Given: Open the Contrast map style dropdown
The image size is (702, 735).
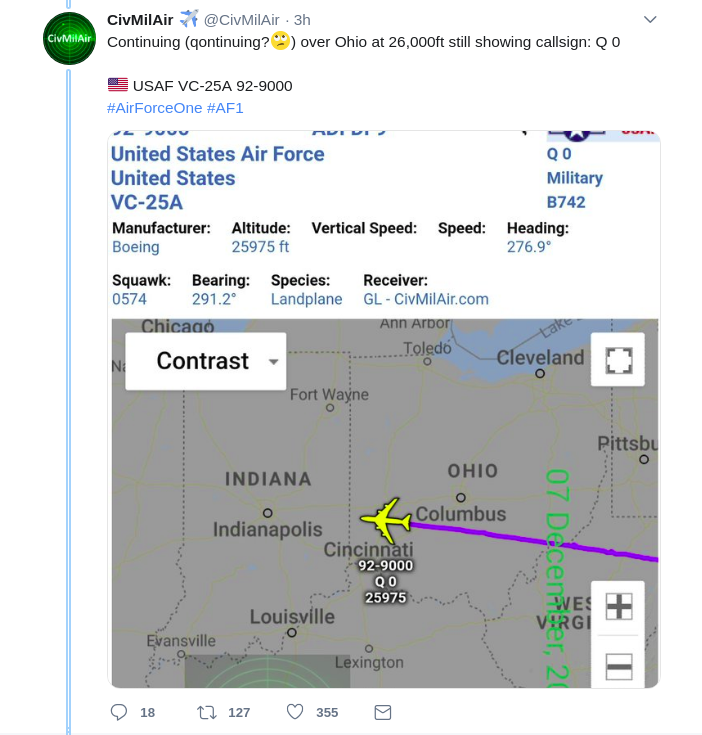Looking at the screenshot, I should [x=206, y=361].
